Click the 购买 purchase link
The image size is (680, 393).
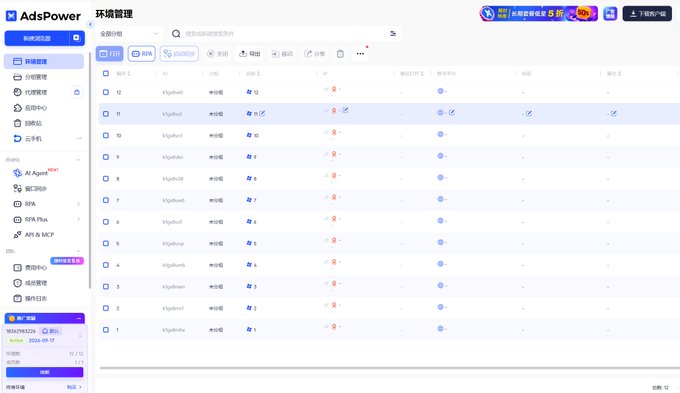pyautogui.click(x=74, y=387)
